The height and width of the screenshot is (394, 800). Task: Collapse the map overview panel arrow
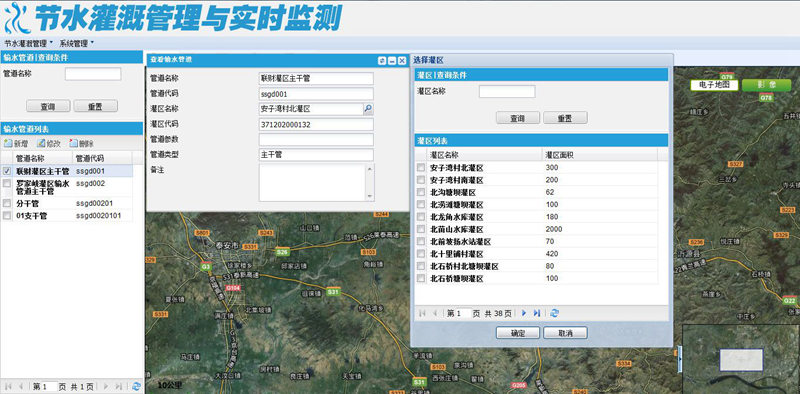click(x=680, y=359)
